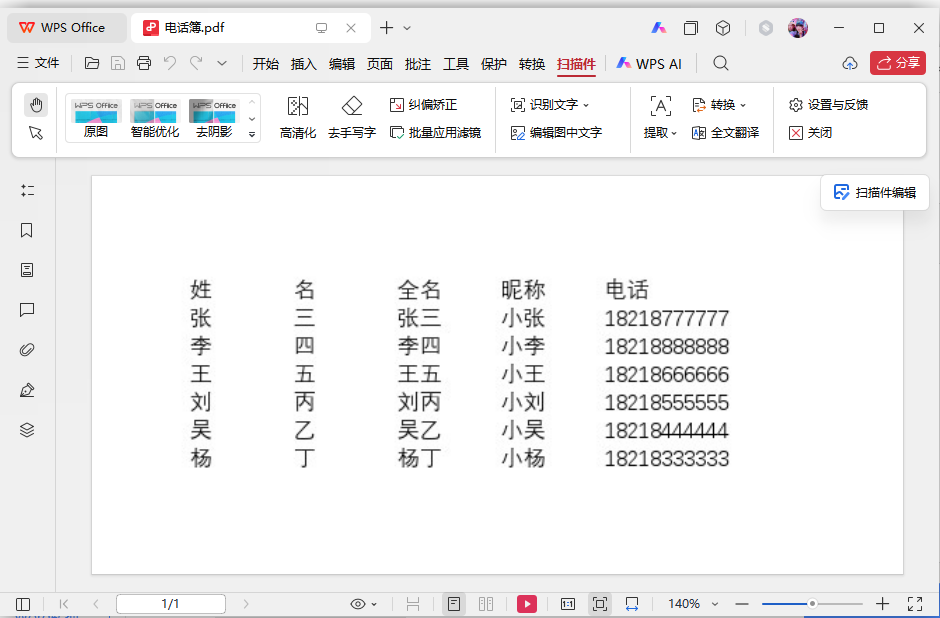This screenshot has height=618, width=940.
Task: Click the print icon
Action: (x=144, y=63)
